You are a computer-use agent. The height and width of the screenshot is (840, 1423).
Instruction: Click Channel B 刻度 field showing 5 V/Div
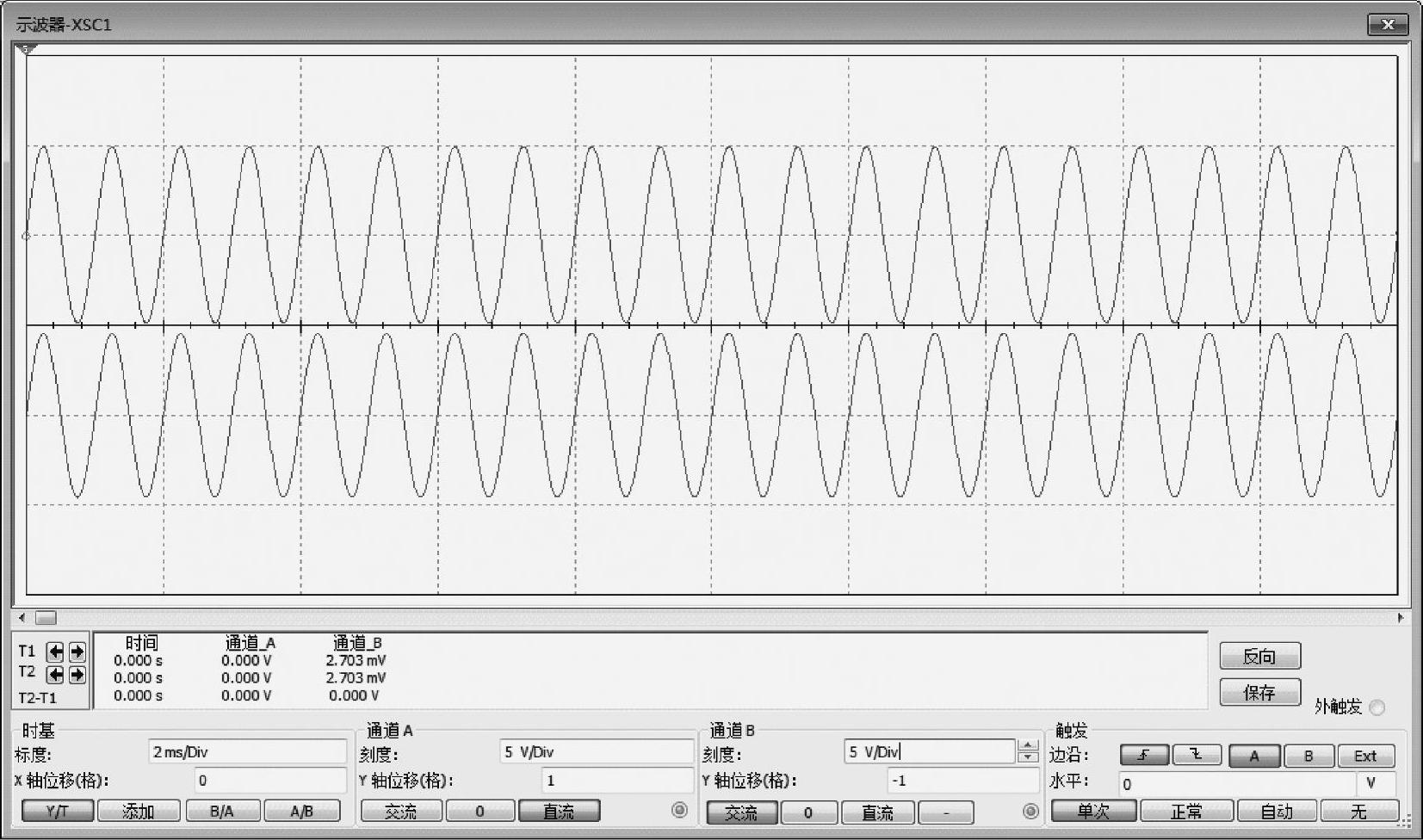pyautogui.click(x=930, y=752)
